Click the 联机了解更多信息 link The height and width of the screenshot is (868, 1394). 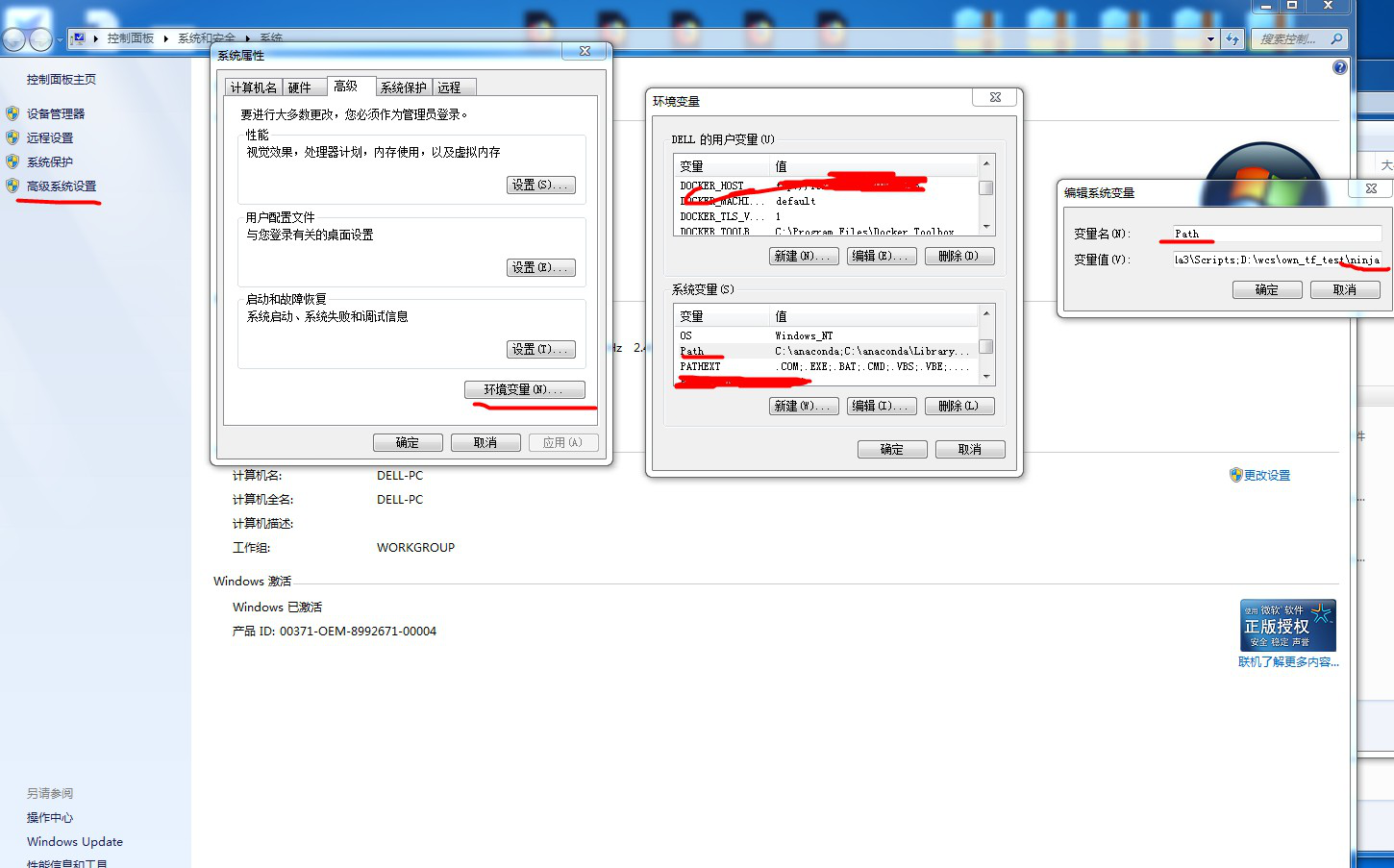pos(1286,662)
